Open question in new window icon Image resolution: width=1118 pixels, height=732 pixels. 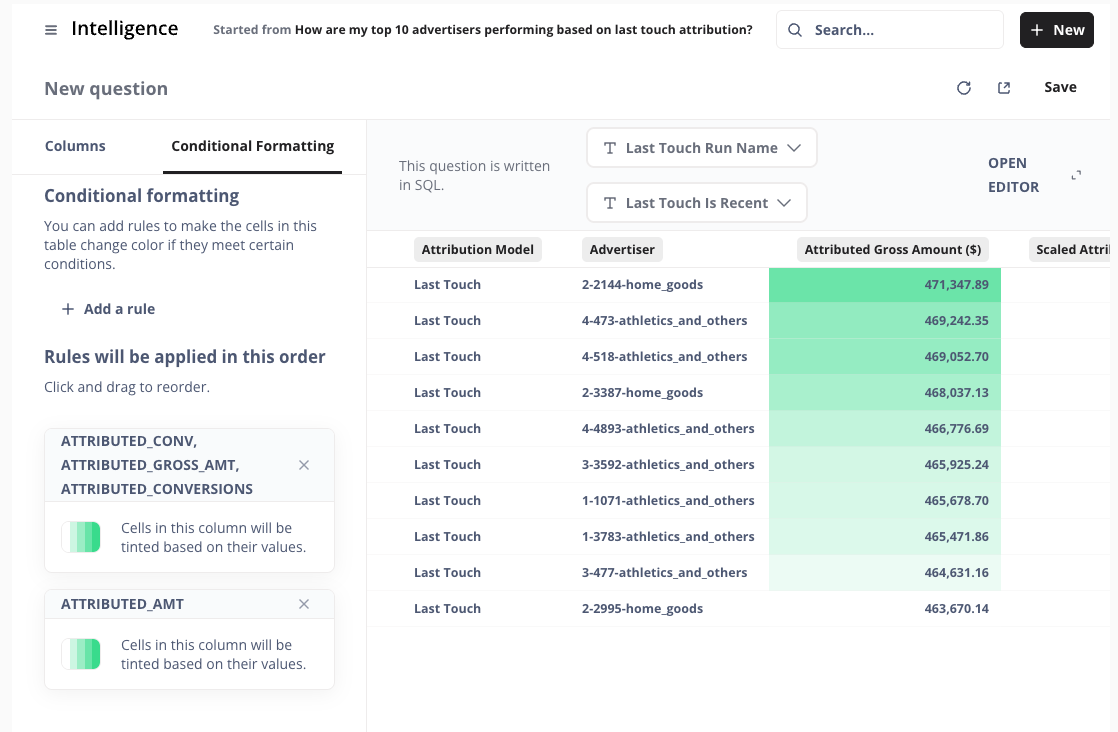(1004, 88)
